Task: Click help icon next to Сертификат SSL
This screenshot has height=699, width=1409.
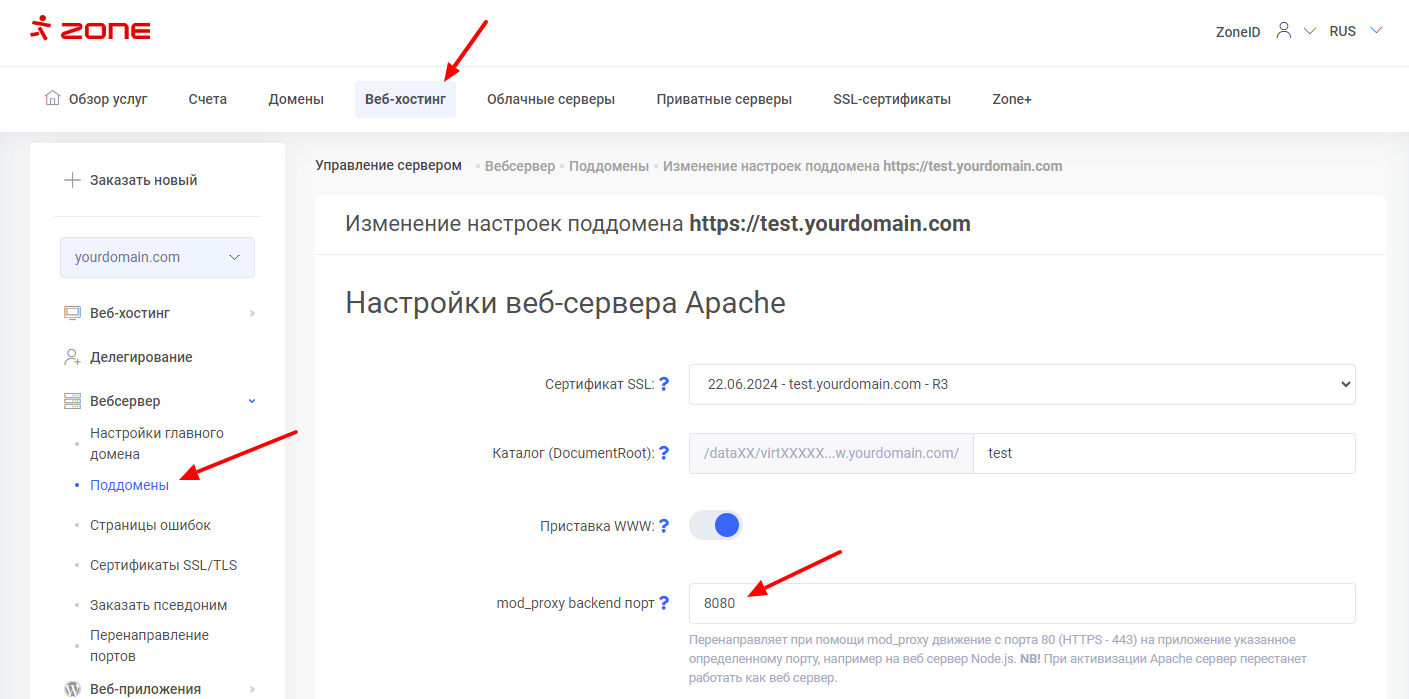Action: [664, 384]
